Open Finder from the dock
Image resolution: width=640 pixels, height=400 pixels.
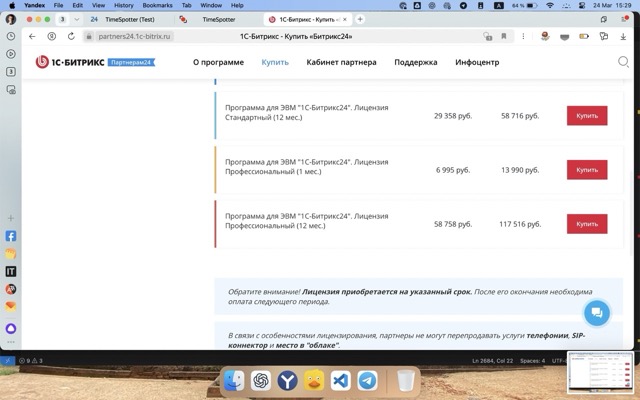(234, 381)
